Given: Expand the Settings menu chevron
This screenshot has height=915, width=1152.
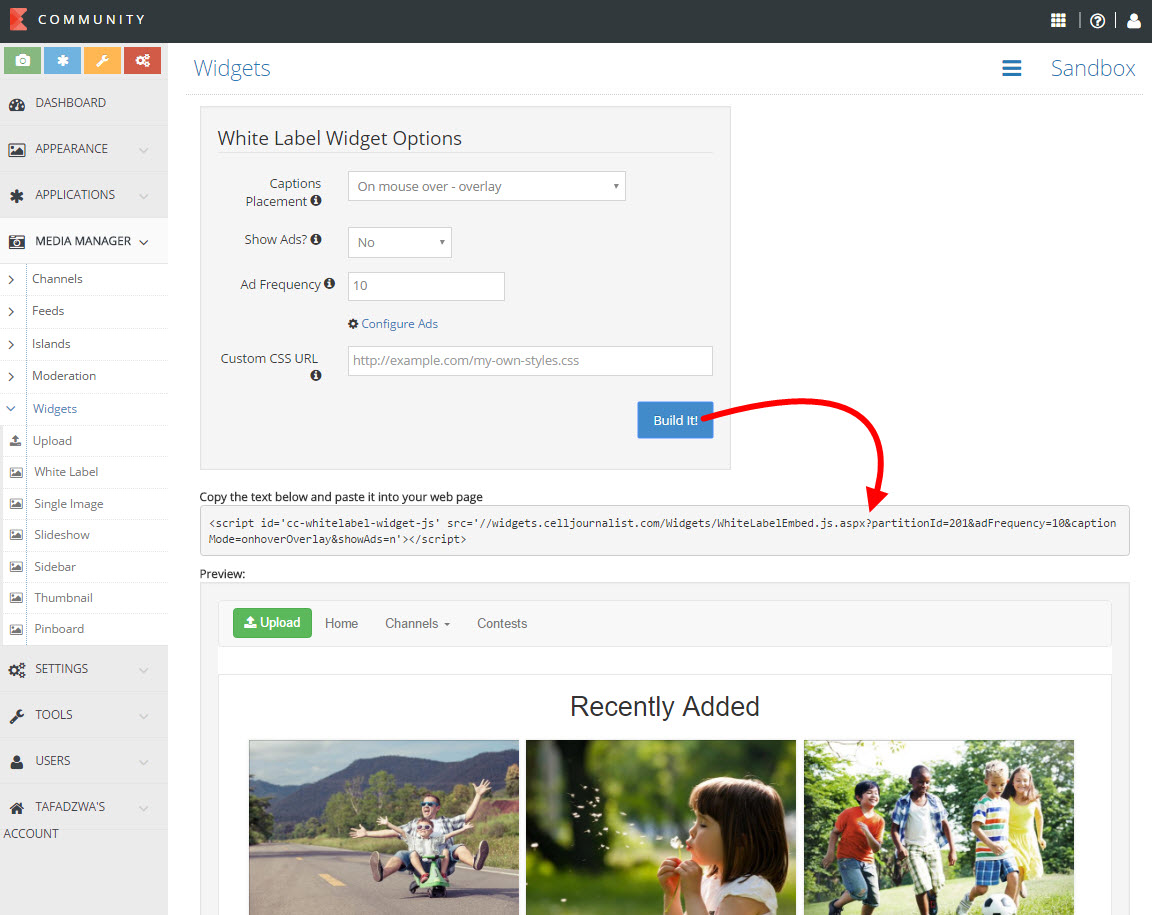Looking at the screenshot, I should (144, 670).
